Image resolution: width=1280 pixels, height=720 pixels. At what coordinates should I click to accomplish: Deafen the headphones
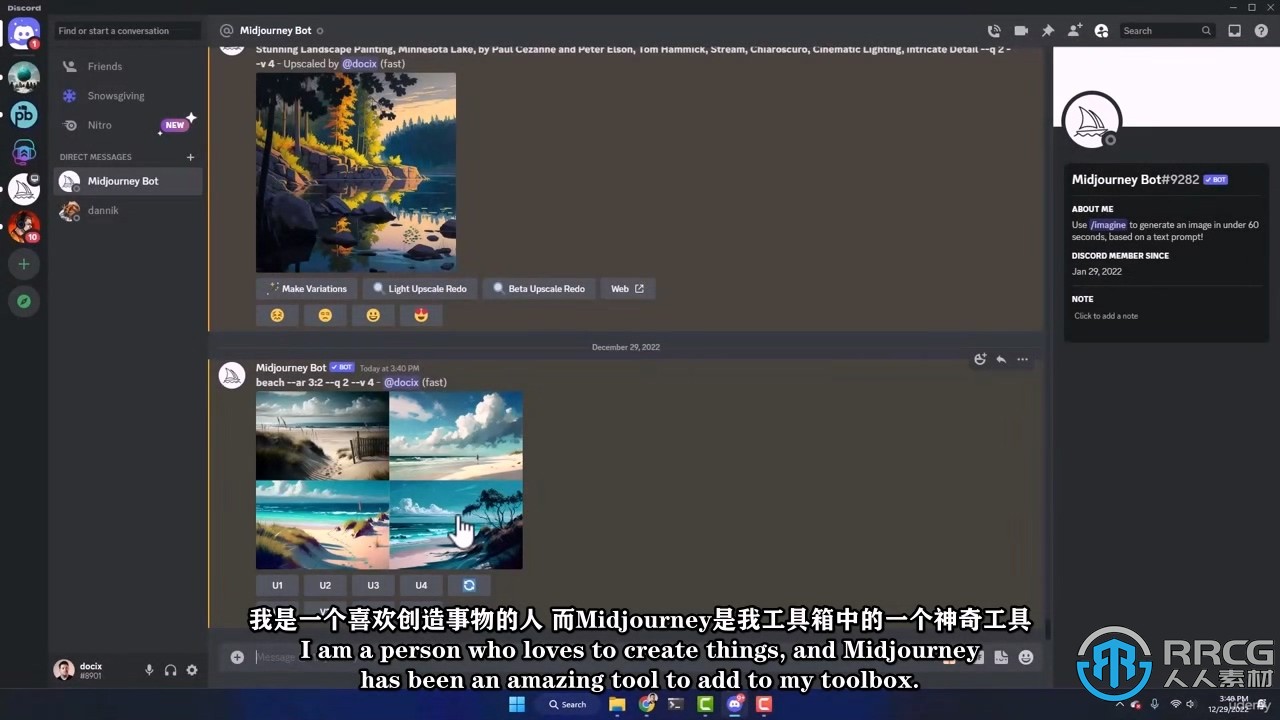click(x=171, y=670)
